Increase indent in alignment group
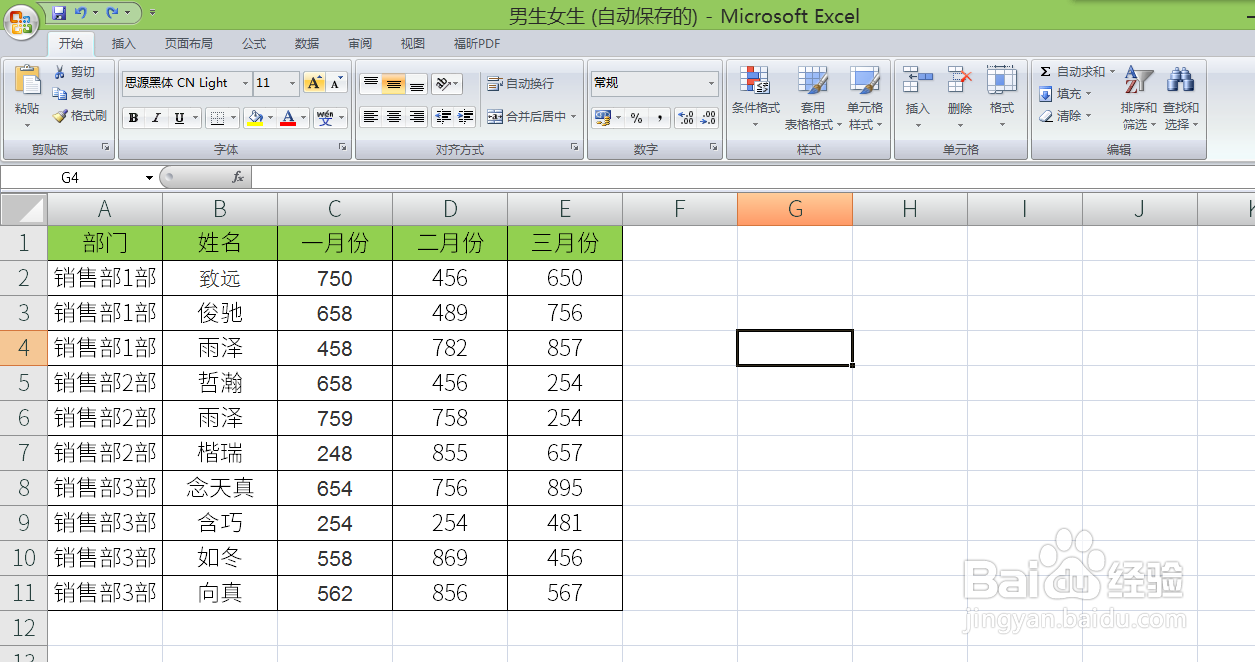This screenshot has height=662, width=1255. click(x=465, y=117)
